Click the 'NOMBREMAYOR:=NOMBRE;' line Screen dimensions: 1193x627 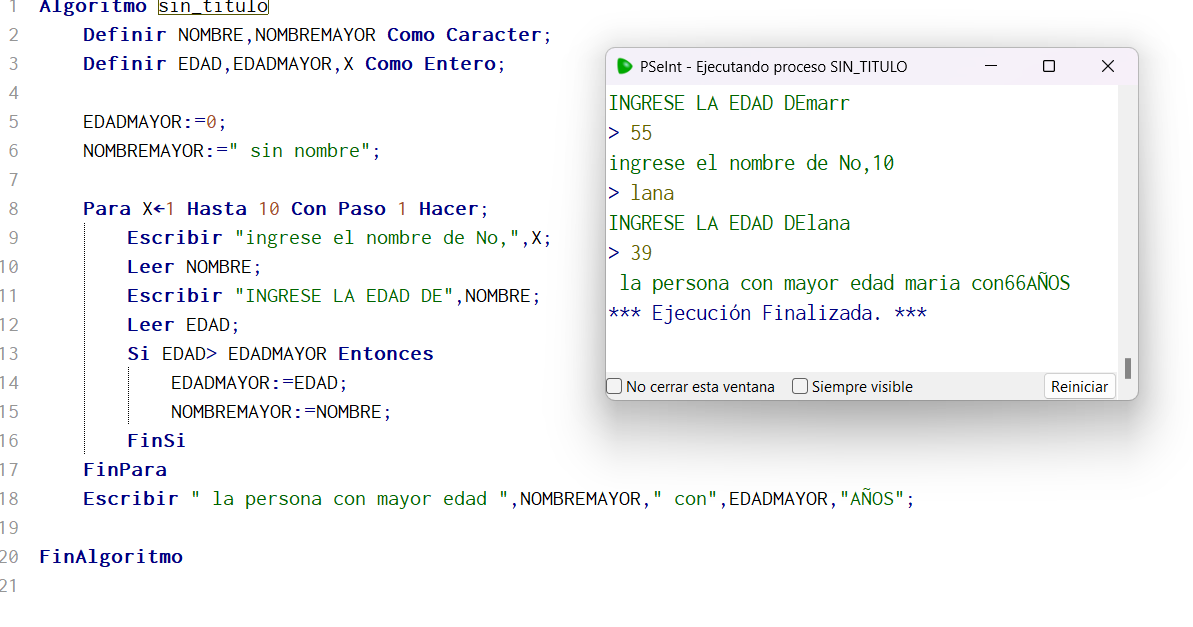click(281, 412)
